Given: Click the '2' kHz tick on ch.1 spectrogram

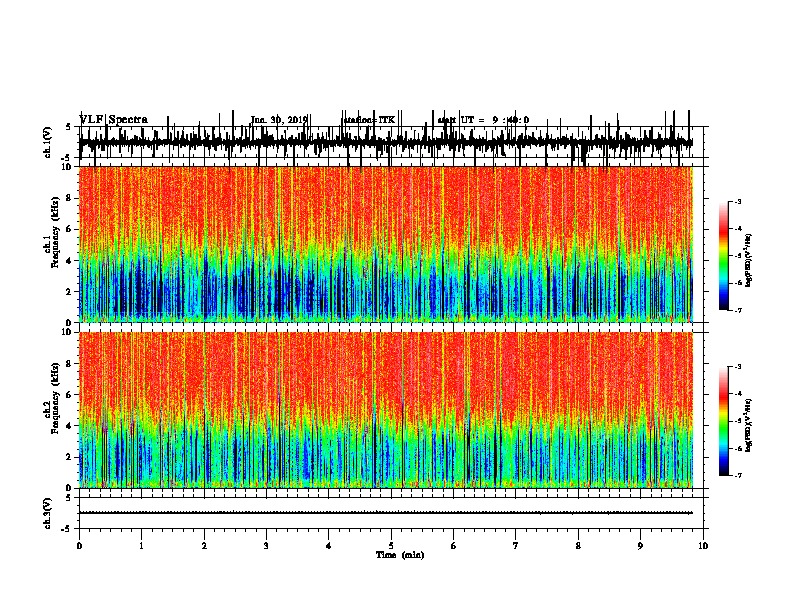Looking at the screenshot, I should tap(70, 292).
